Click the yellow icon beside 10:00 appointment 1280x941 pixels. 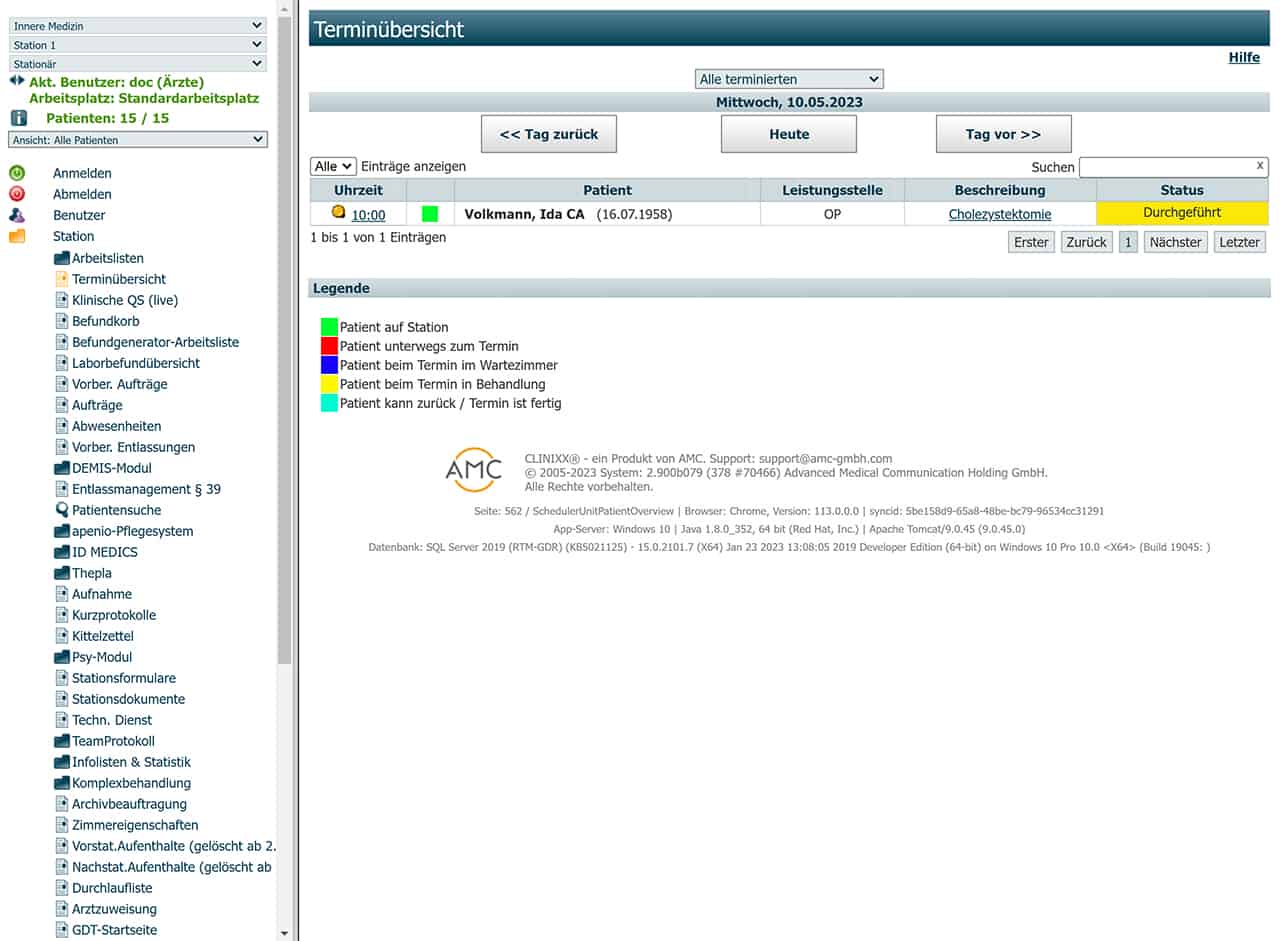pos(339,212)
